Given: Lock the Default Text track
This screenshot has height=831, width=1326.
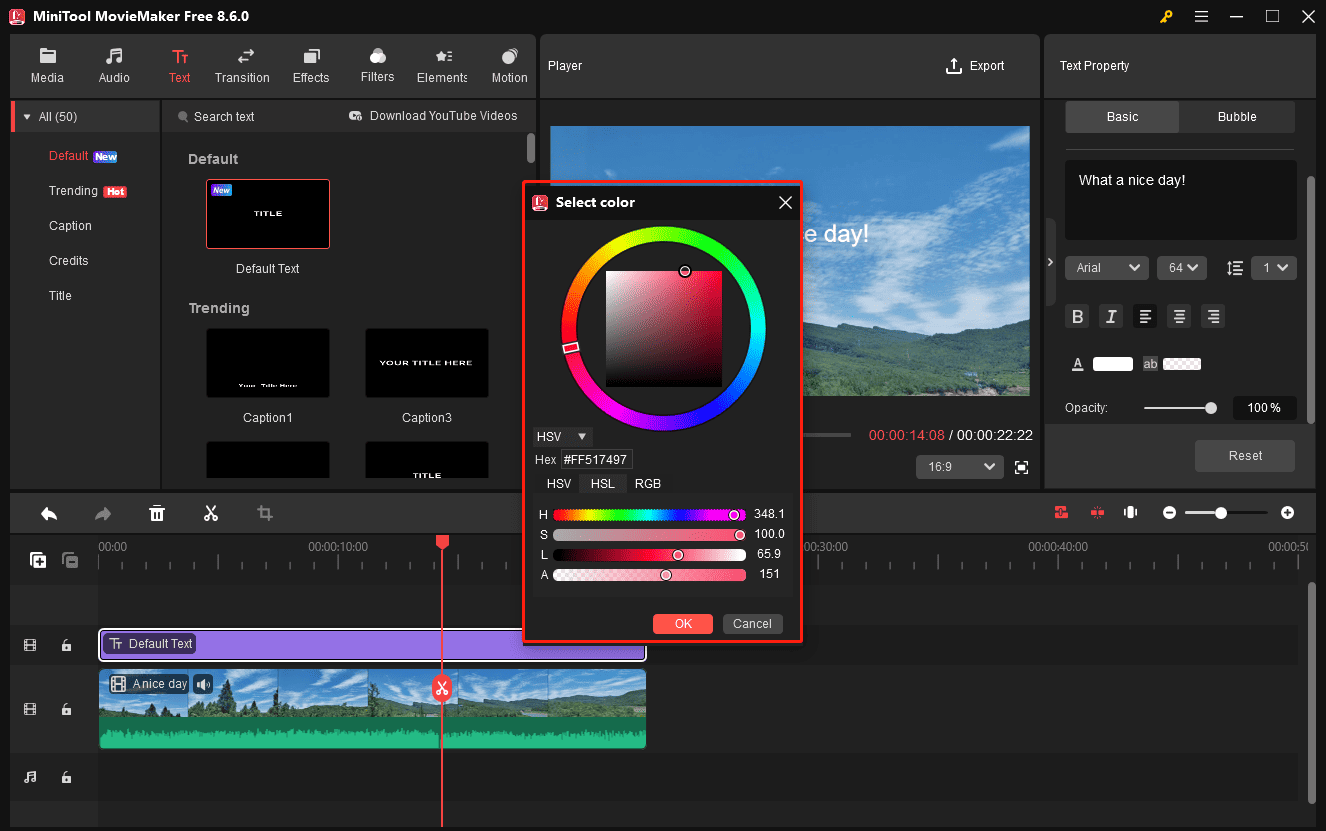Looking at the screenshot, I should tap(66, 645).
